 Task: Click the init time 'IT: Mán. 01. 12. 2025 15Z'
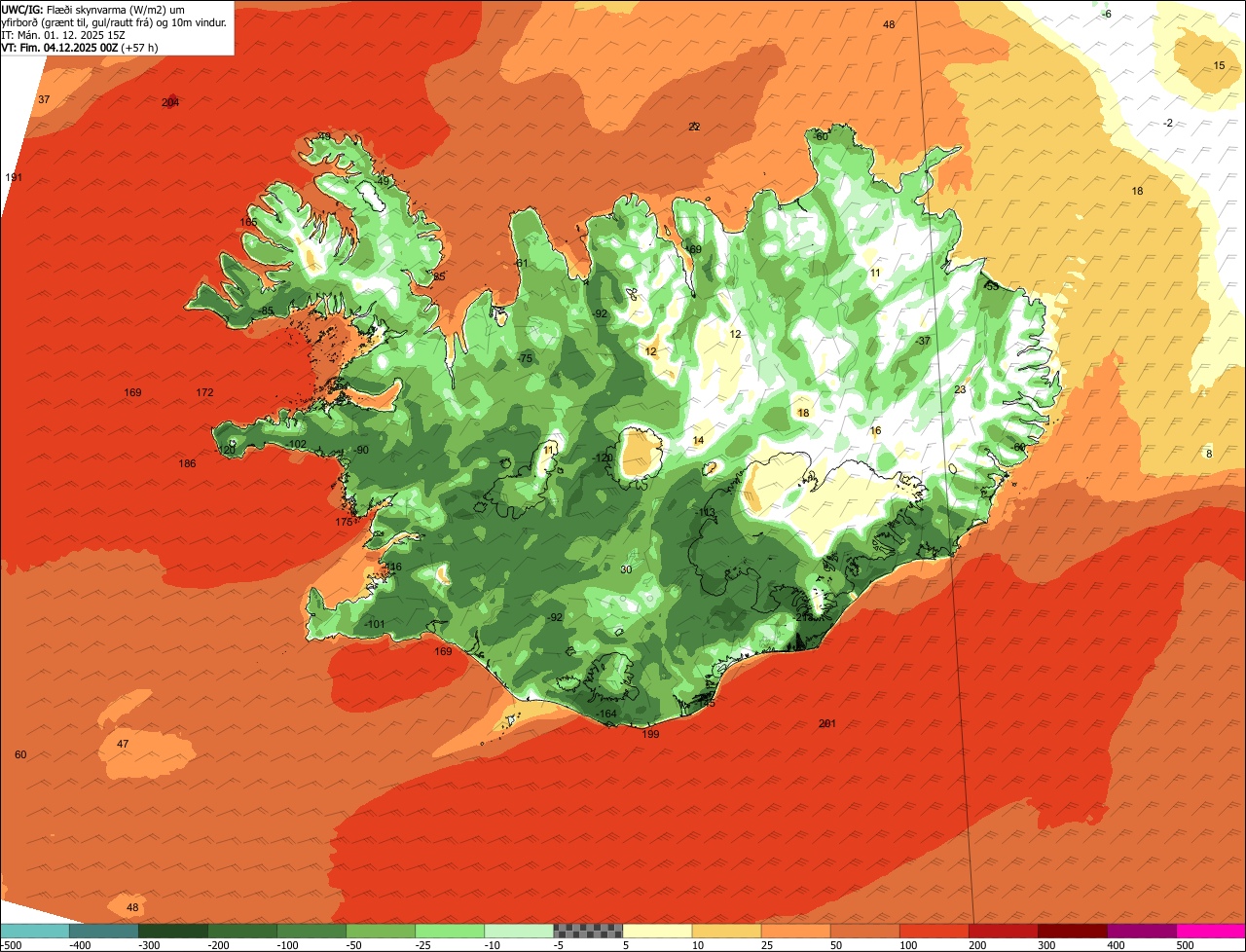[63, 34]
